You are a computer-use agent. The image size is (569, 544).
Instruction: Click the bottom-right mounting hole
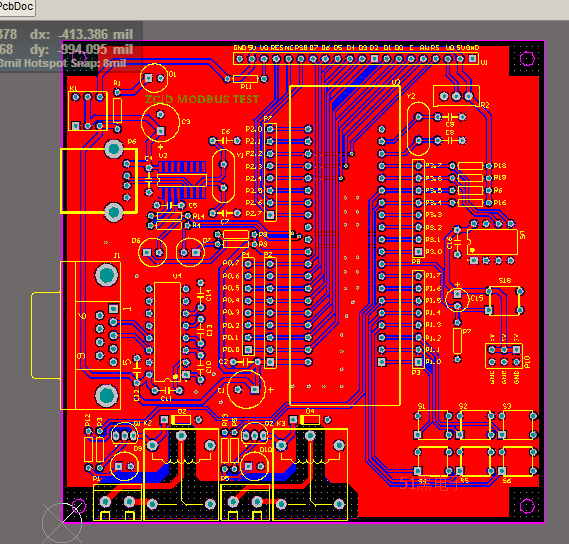point(527,506)
